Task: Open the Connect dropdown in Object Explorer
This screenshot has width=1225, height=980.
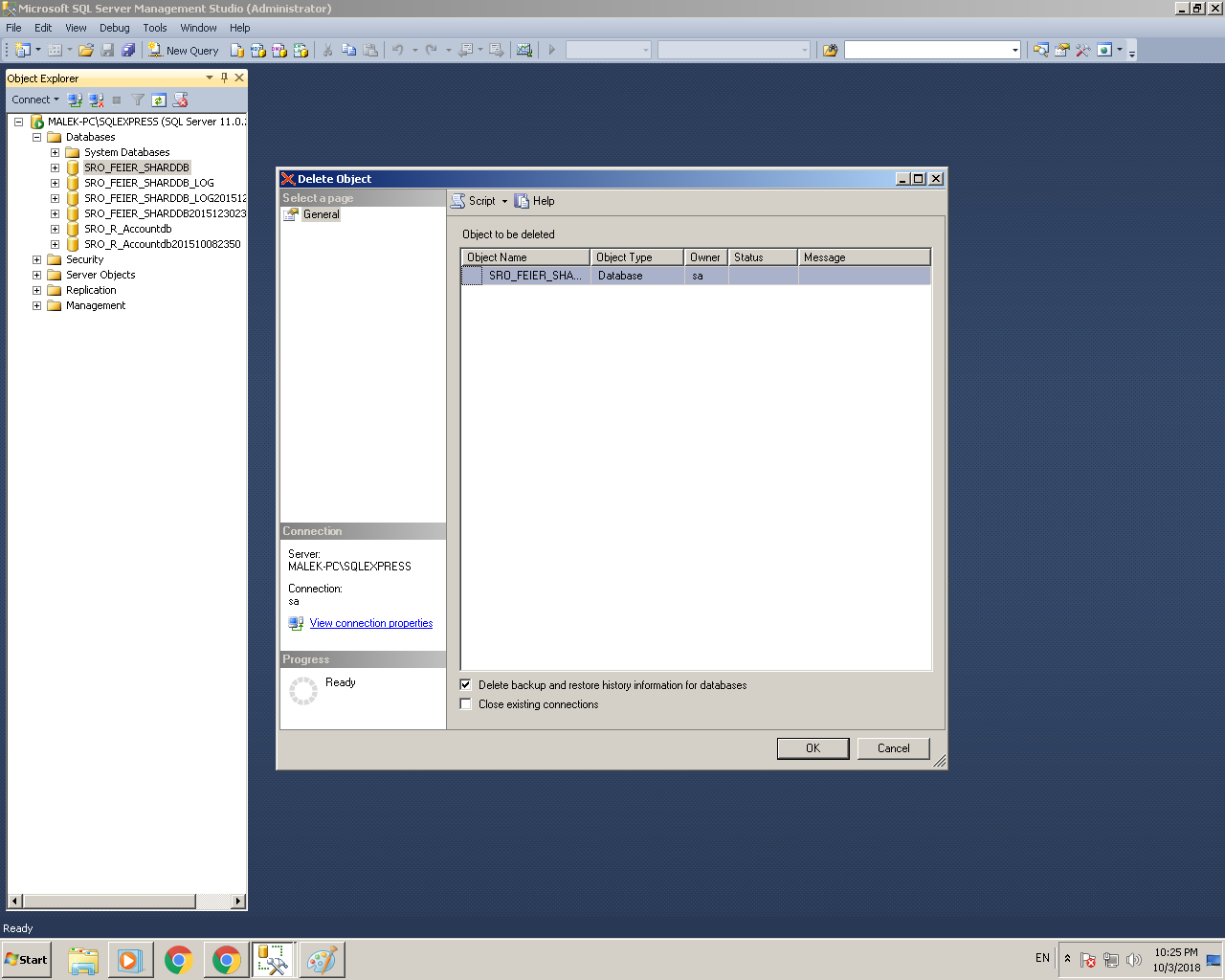Action: point(35,100)
